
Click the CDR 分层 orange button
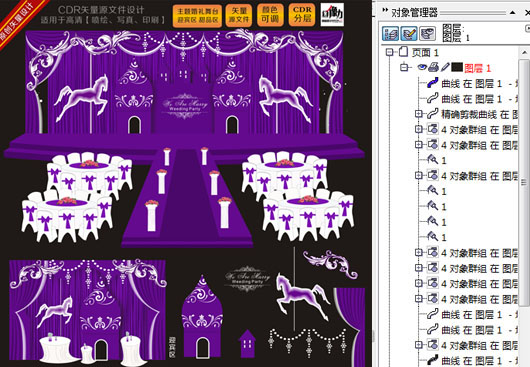click(302, 16)
